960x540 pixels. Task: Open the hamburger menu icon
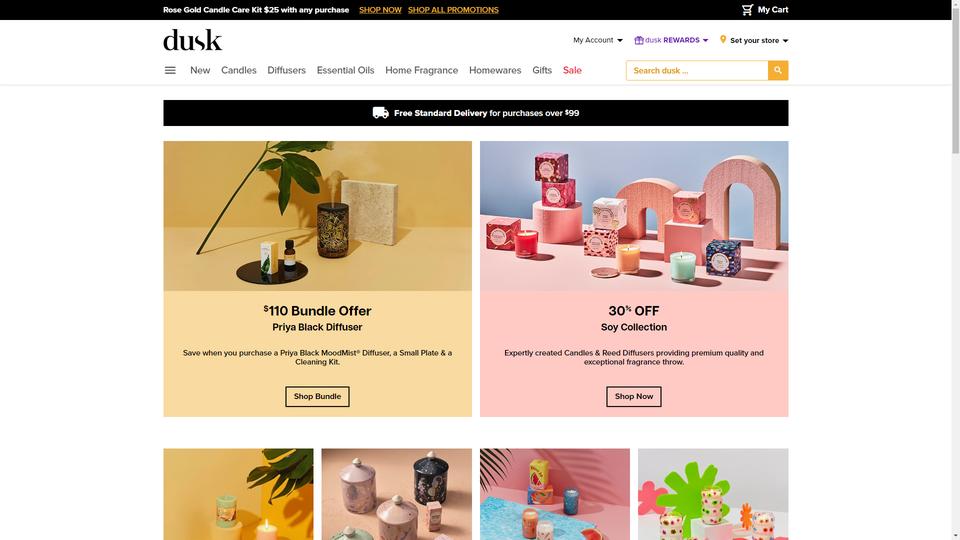(x=170, y=70)
